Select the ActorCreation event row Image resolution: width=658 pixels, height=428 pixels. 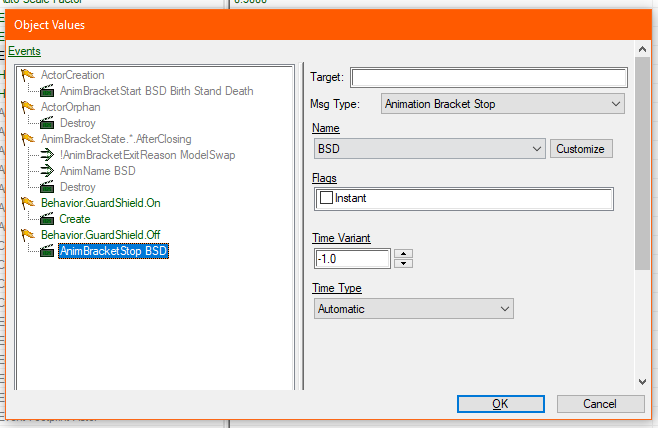coord(73,75)
